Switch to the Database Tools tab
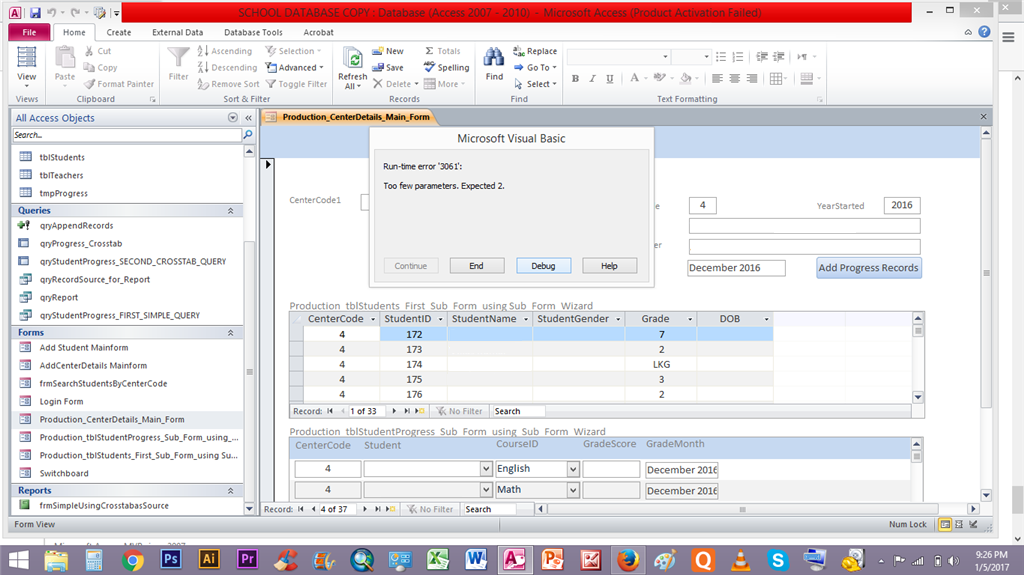This screenshot has height=575, width=1024. point(253,32)
